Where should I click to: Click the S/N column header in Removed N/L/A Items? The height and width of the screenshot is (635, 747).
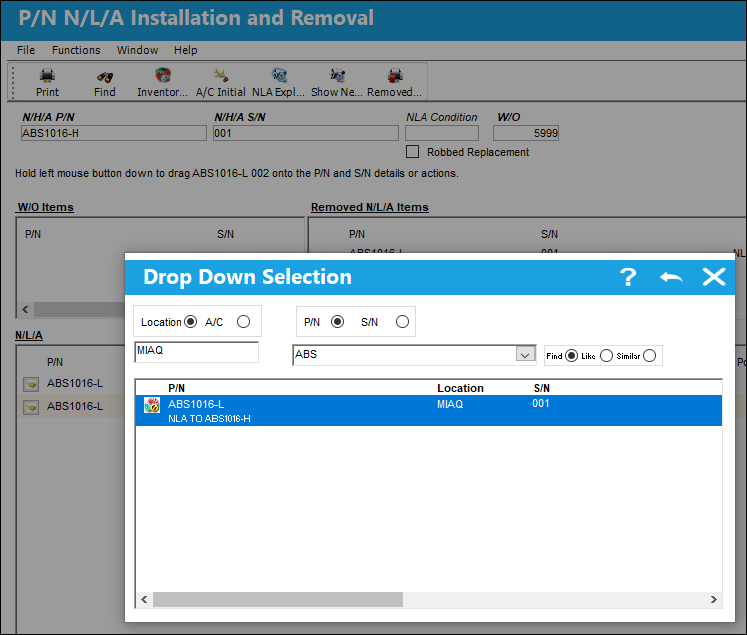coord(549,234)
